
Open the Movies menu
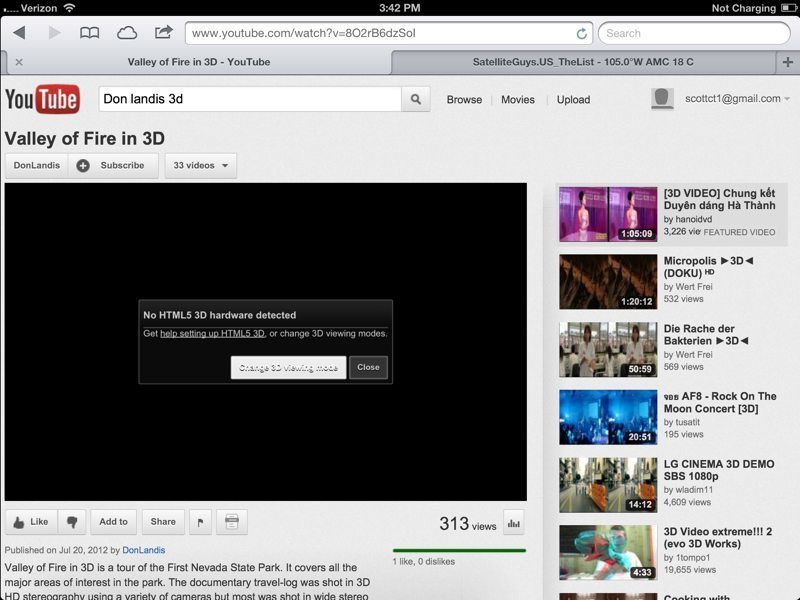518,99
